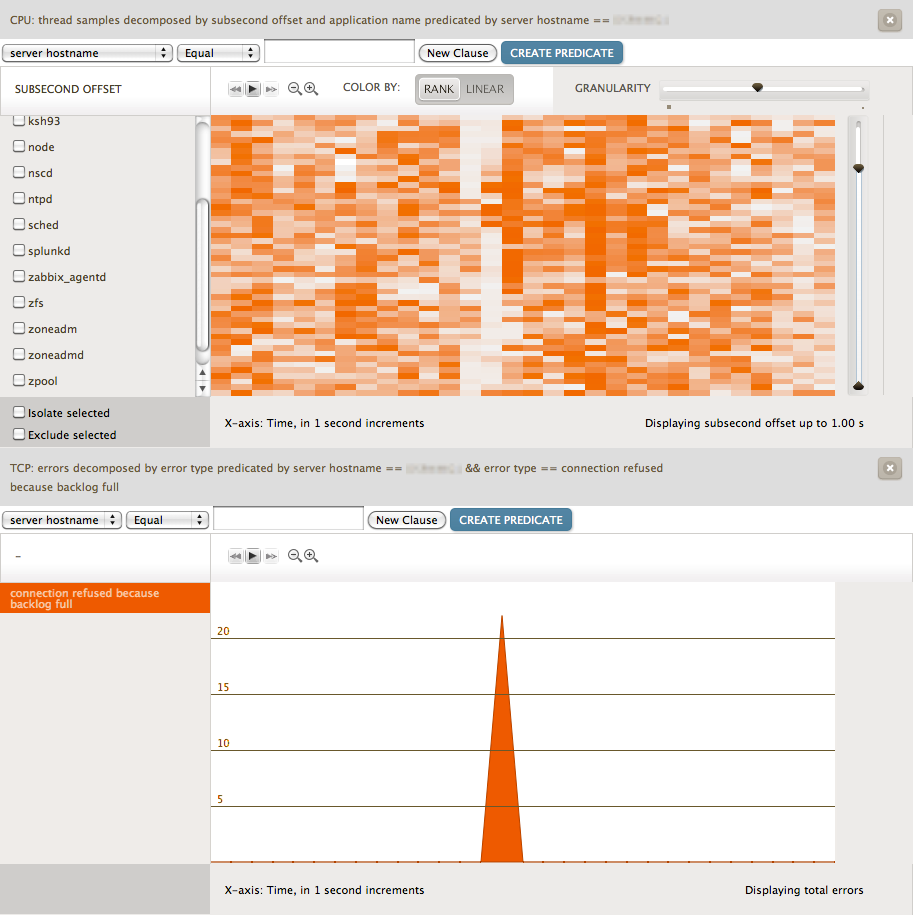Open server hostname dropdown in TCP panel
913x915 pixels.
tap(62, 520)
